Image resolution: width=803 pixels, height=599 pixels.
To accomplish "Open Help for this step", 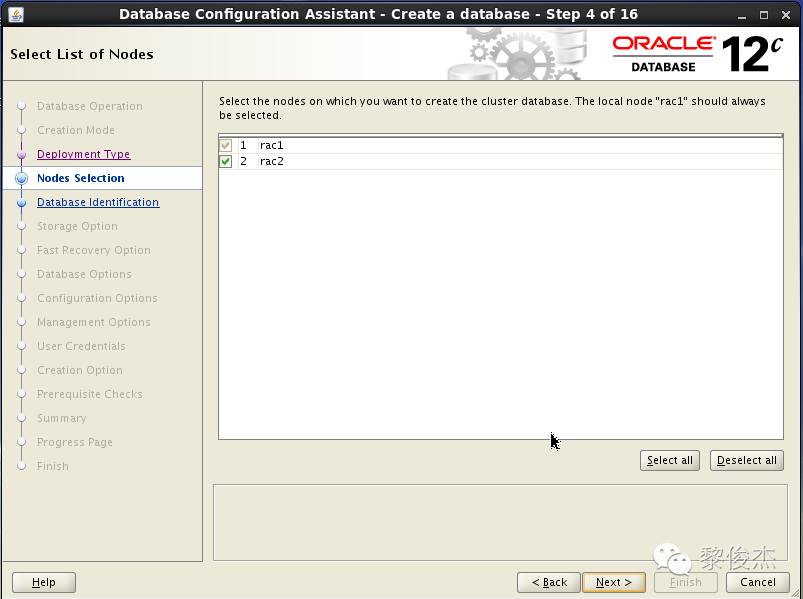I will pos(44,582).
